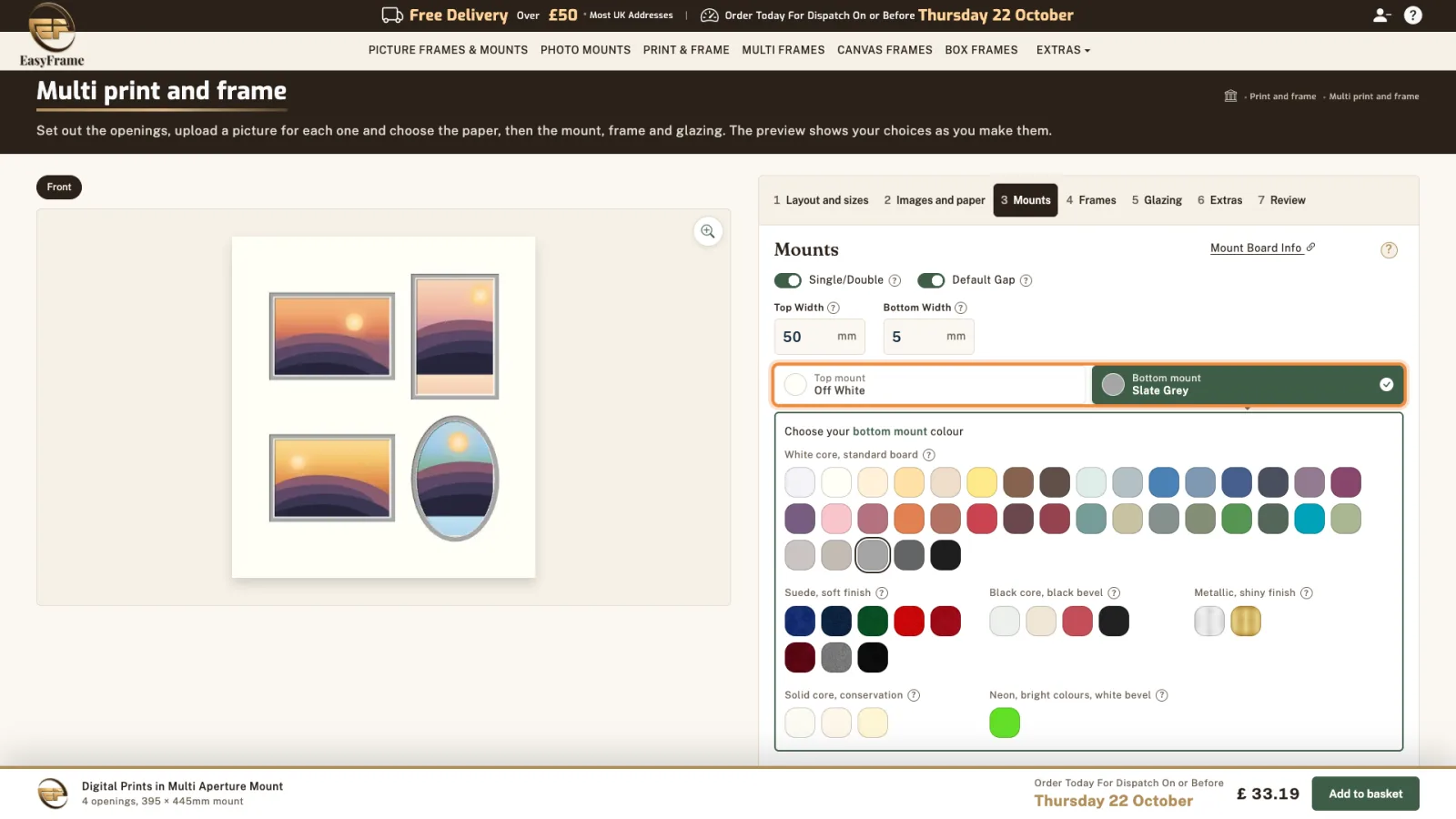Go to step 4 Frames
The width and height of the screenshot is (1456, 819).
1091,200
